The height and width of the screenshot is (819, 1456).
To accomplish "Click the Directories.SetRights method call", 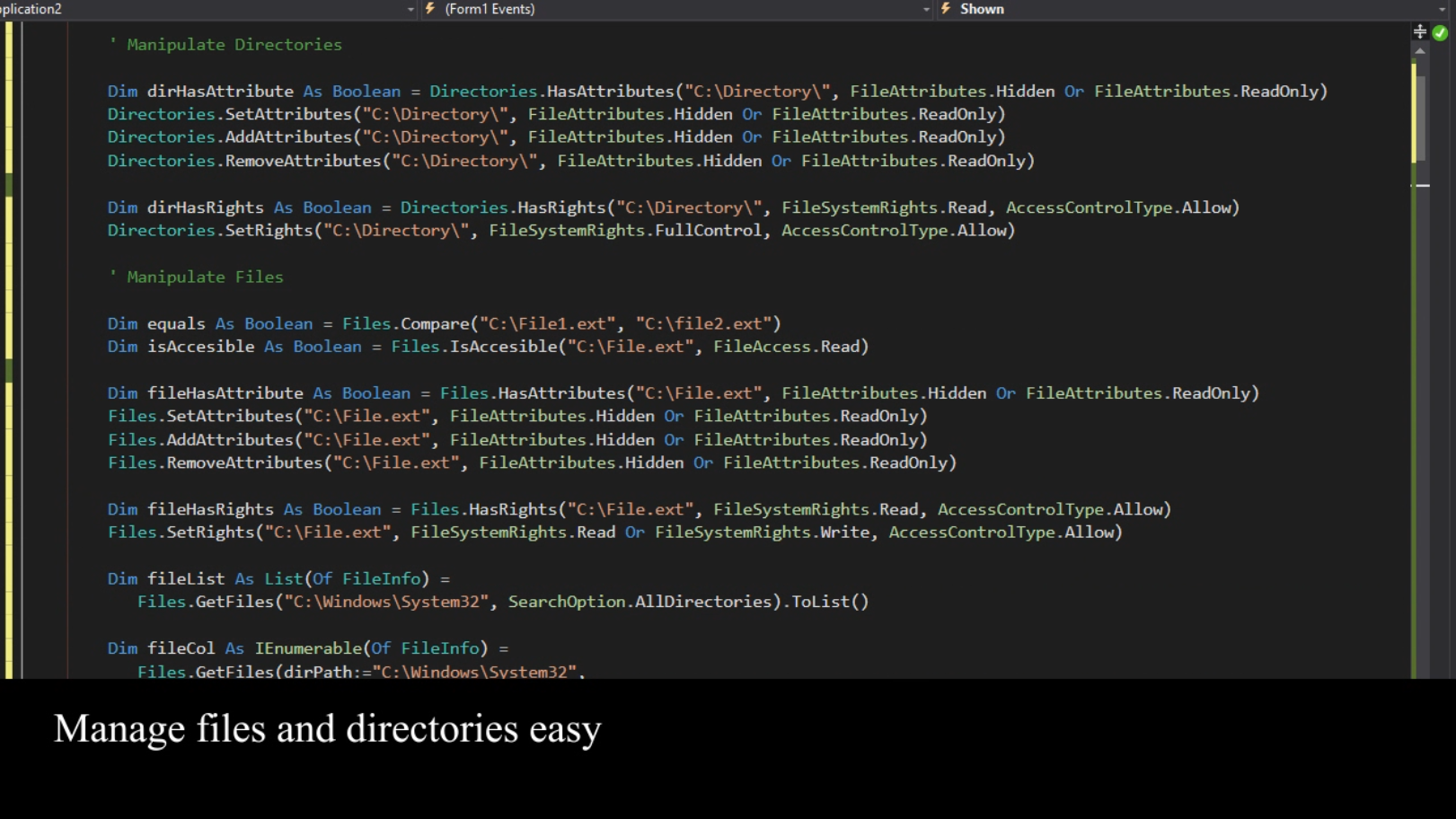I will pos(209,230).
